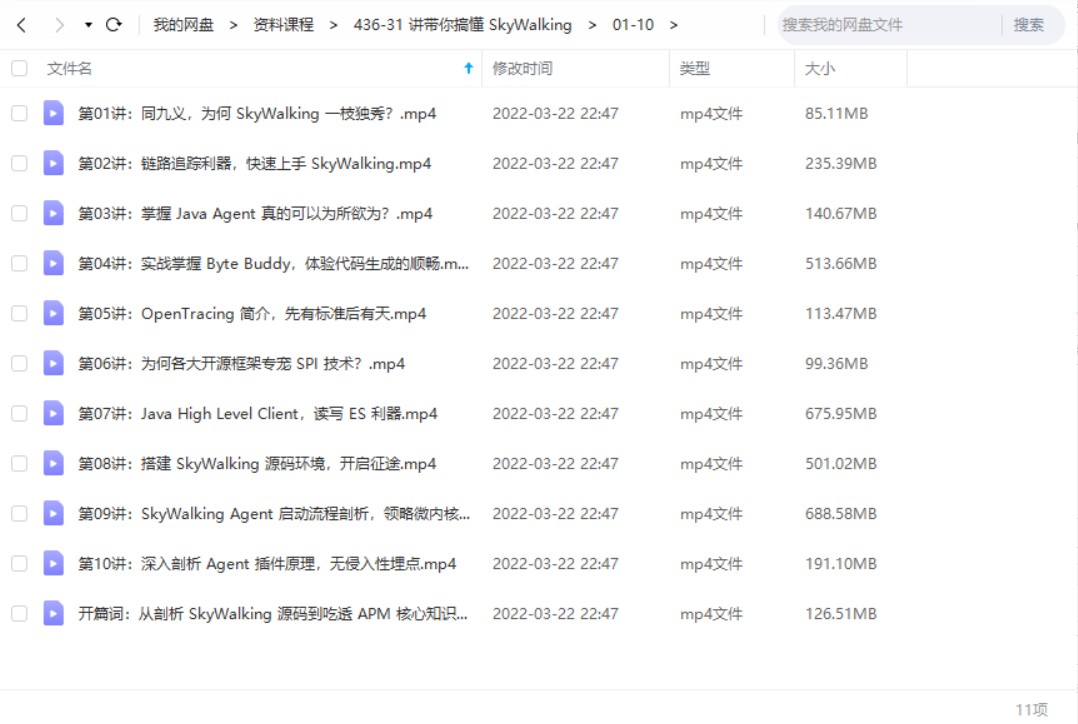Click video icon of 第09讲 file

[x=54, y=514]
